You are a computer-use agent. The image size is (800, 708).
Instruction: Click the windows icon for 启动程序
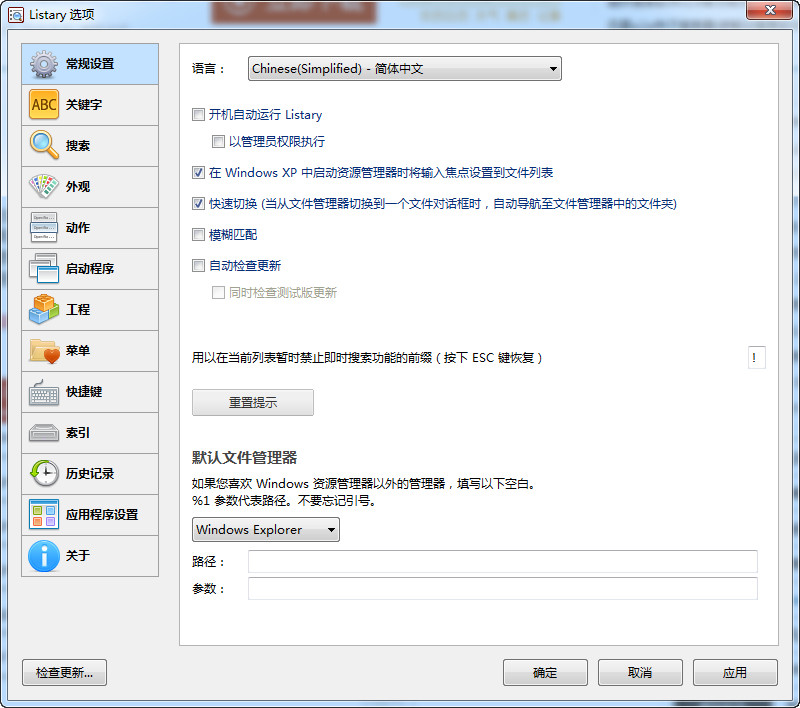(x=44, y=268)
